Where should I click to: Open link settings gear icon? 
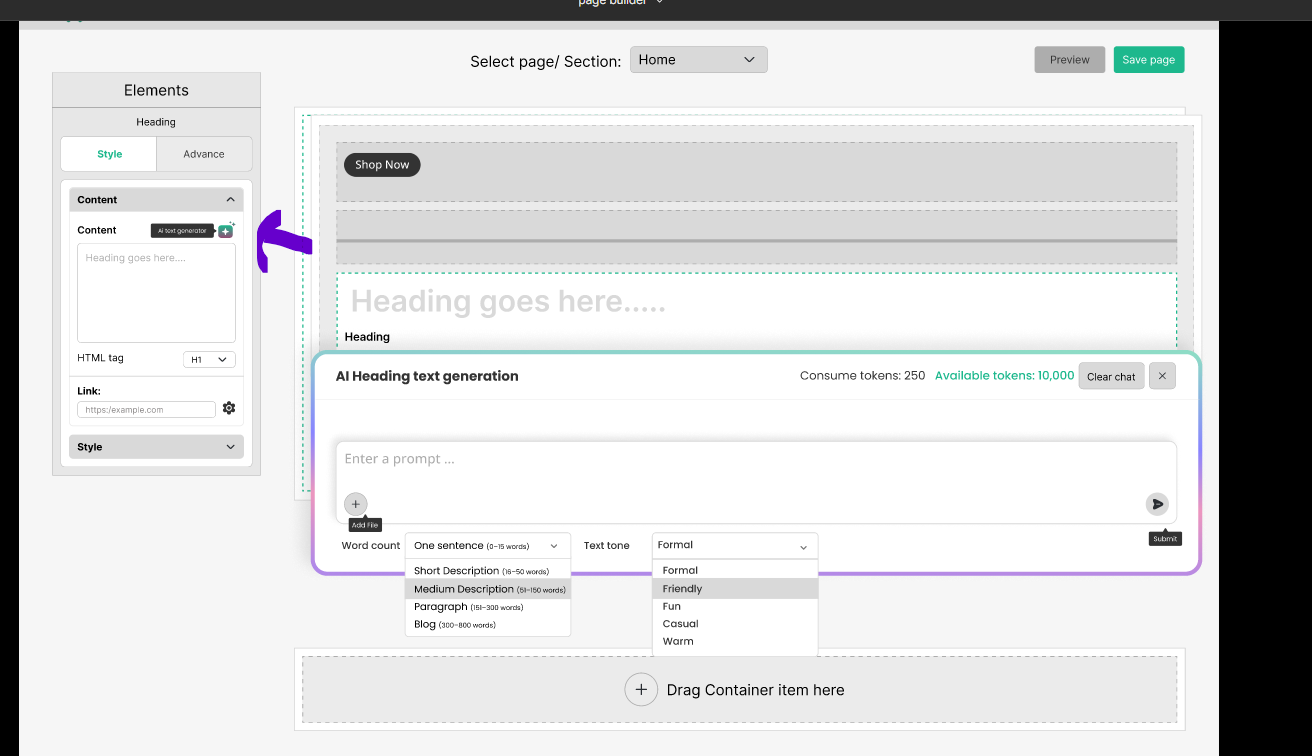tap(229, 408)
